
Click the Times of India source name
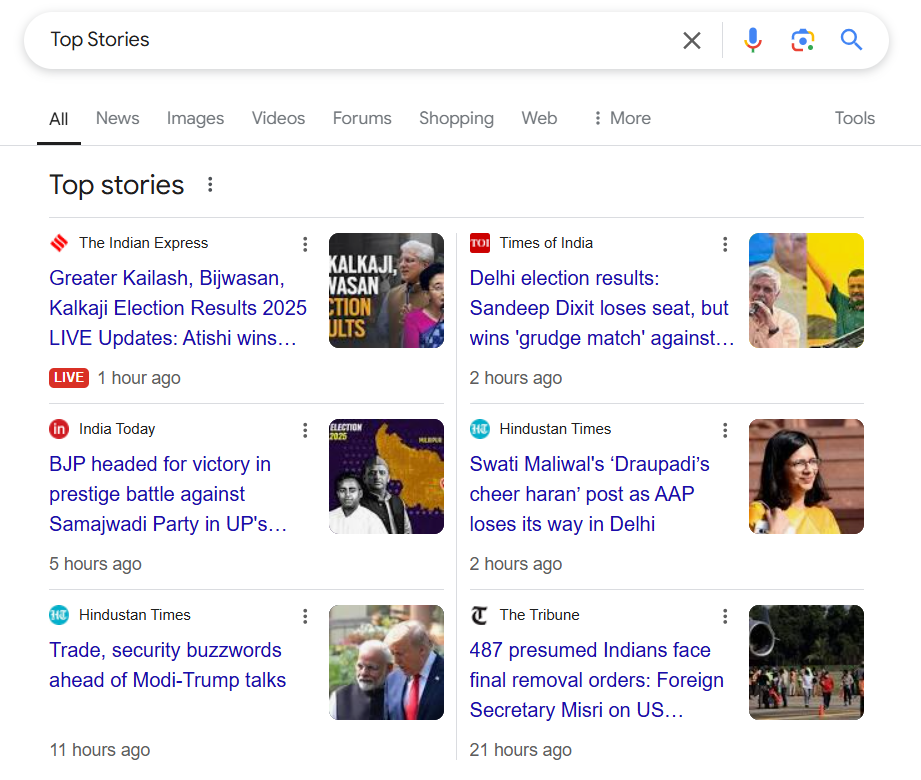tap(546, 243)
